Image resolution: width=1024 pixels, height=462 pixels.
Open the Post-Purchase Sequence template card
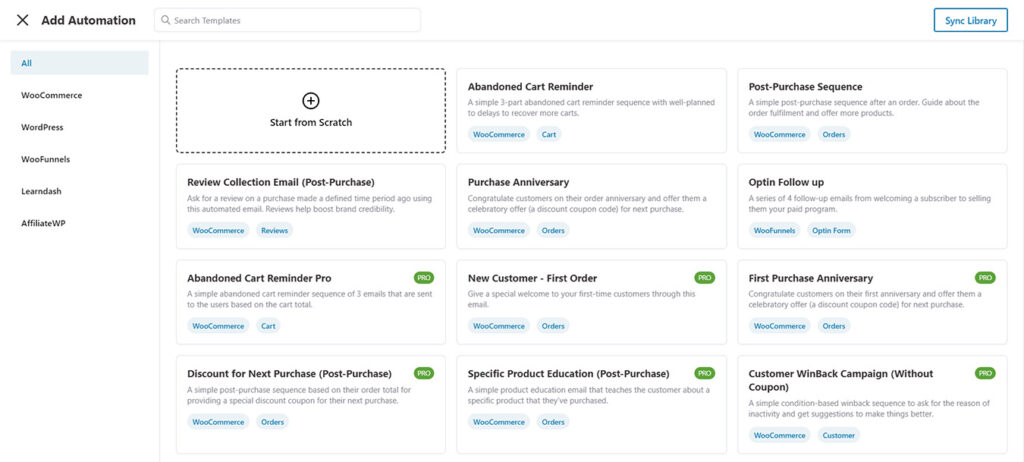[x=872, y=110]
